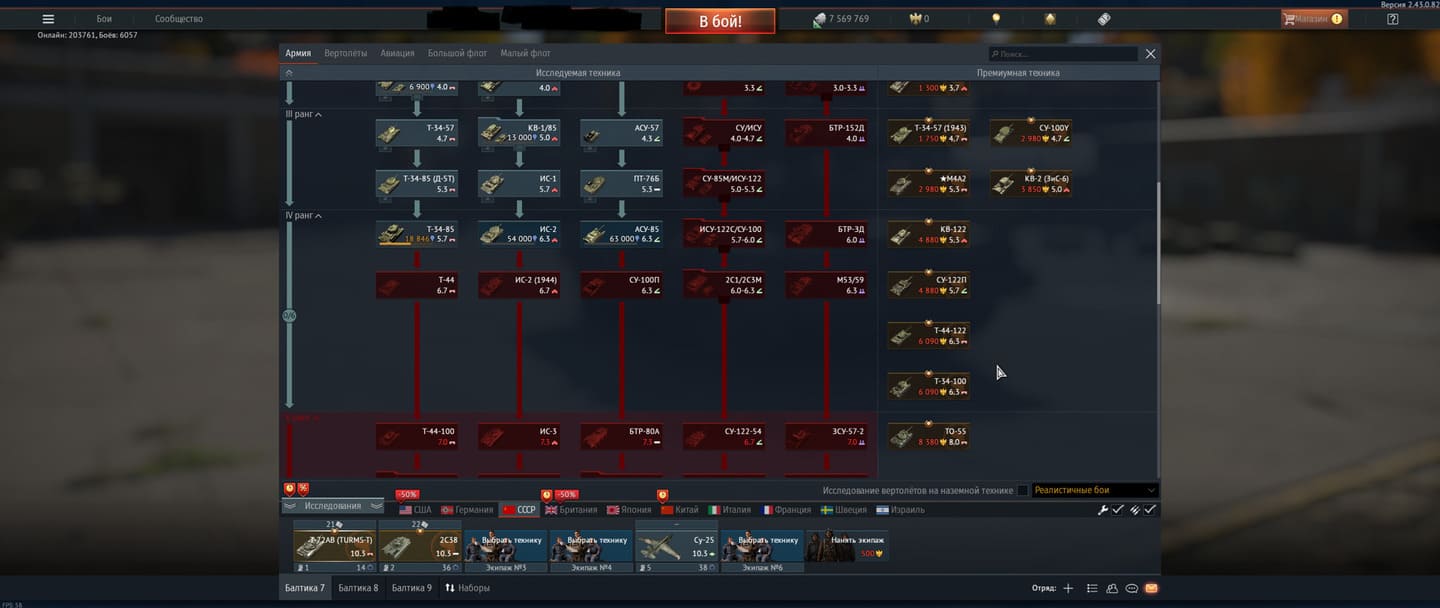The width and height of the screenshot is (1440, 608).
Task: Open the hamburger main menu
Action: tap(48, 19)
